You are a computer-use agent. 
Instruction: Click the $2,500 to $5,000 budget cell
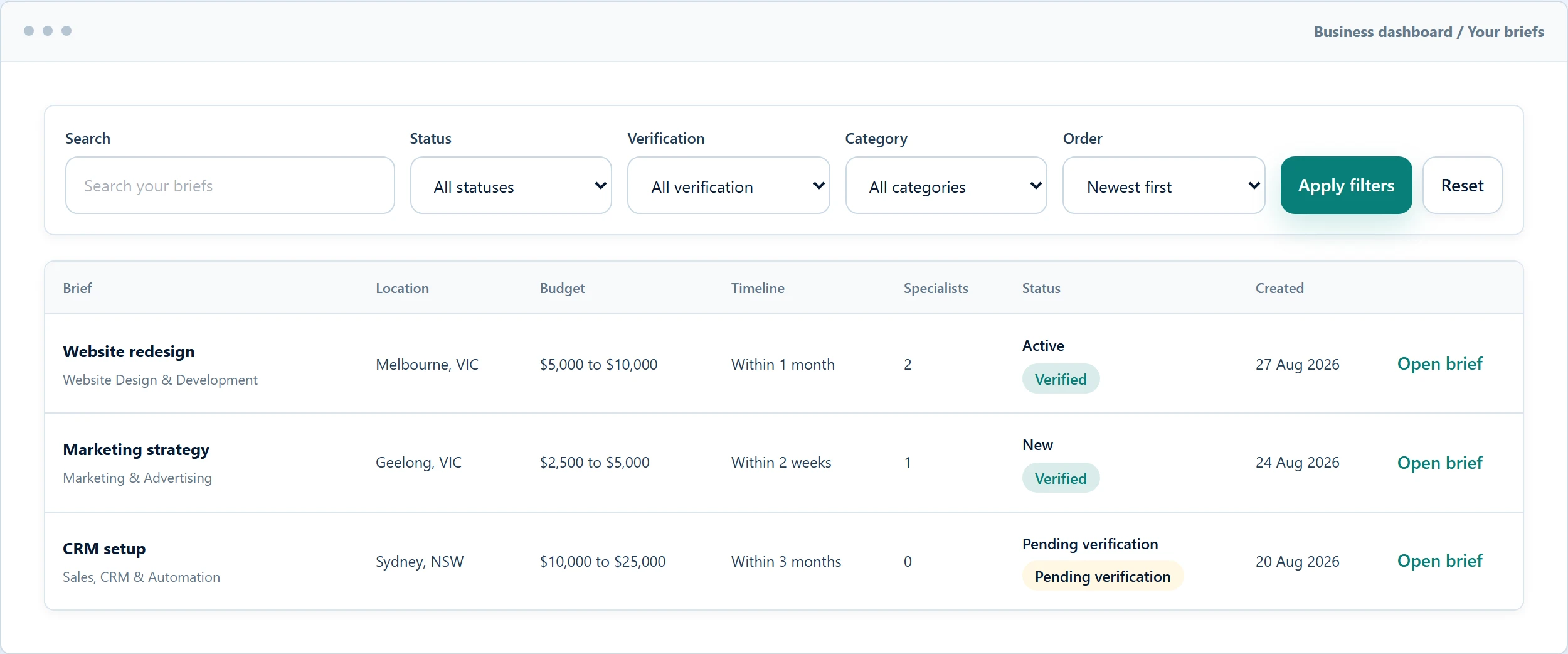pyautogui.click(x=595, y=463)
